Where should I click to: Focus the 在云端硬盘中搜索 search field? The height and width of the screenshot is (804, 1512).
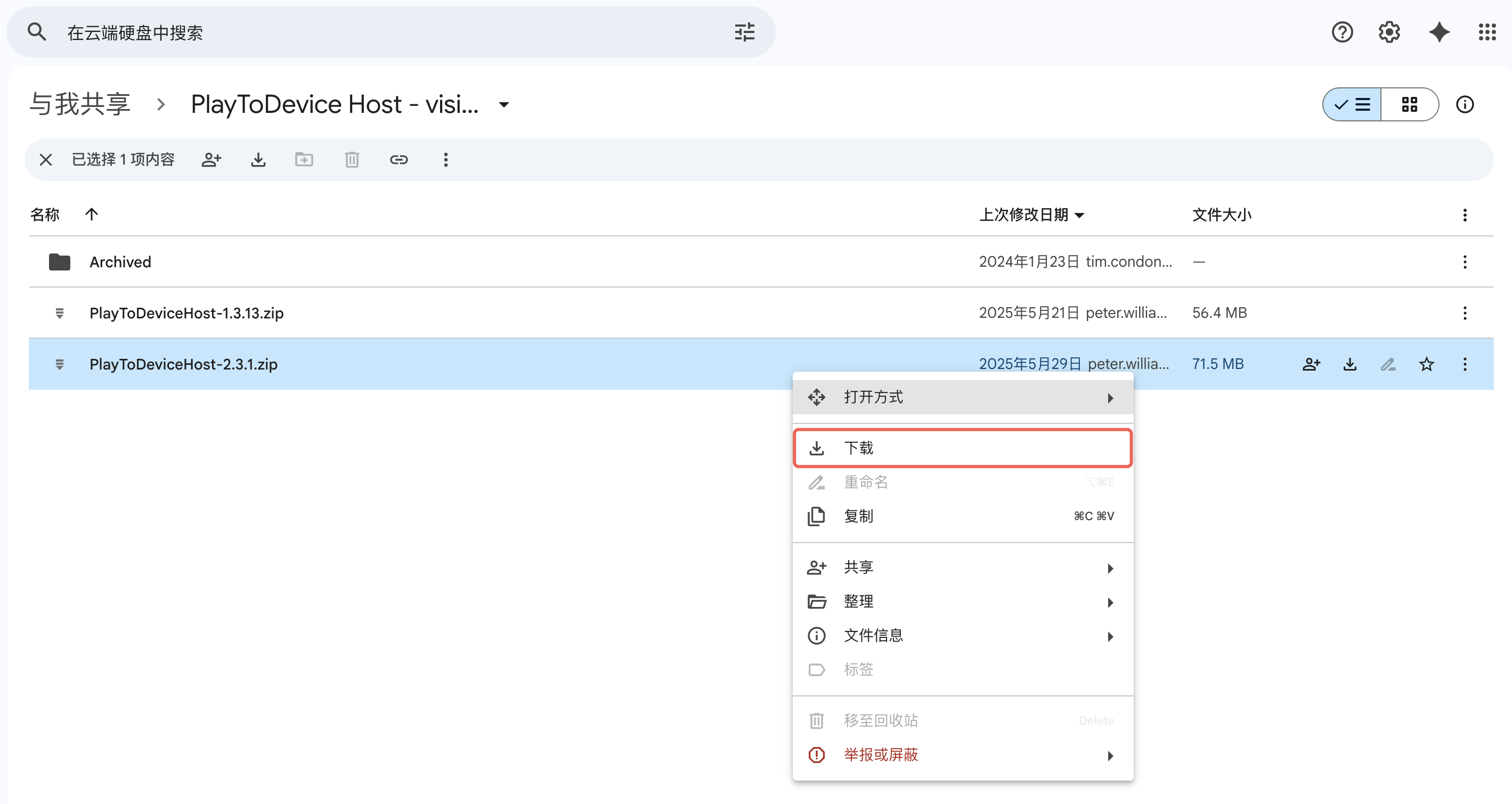(x=391, y=31)
